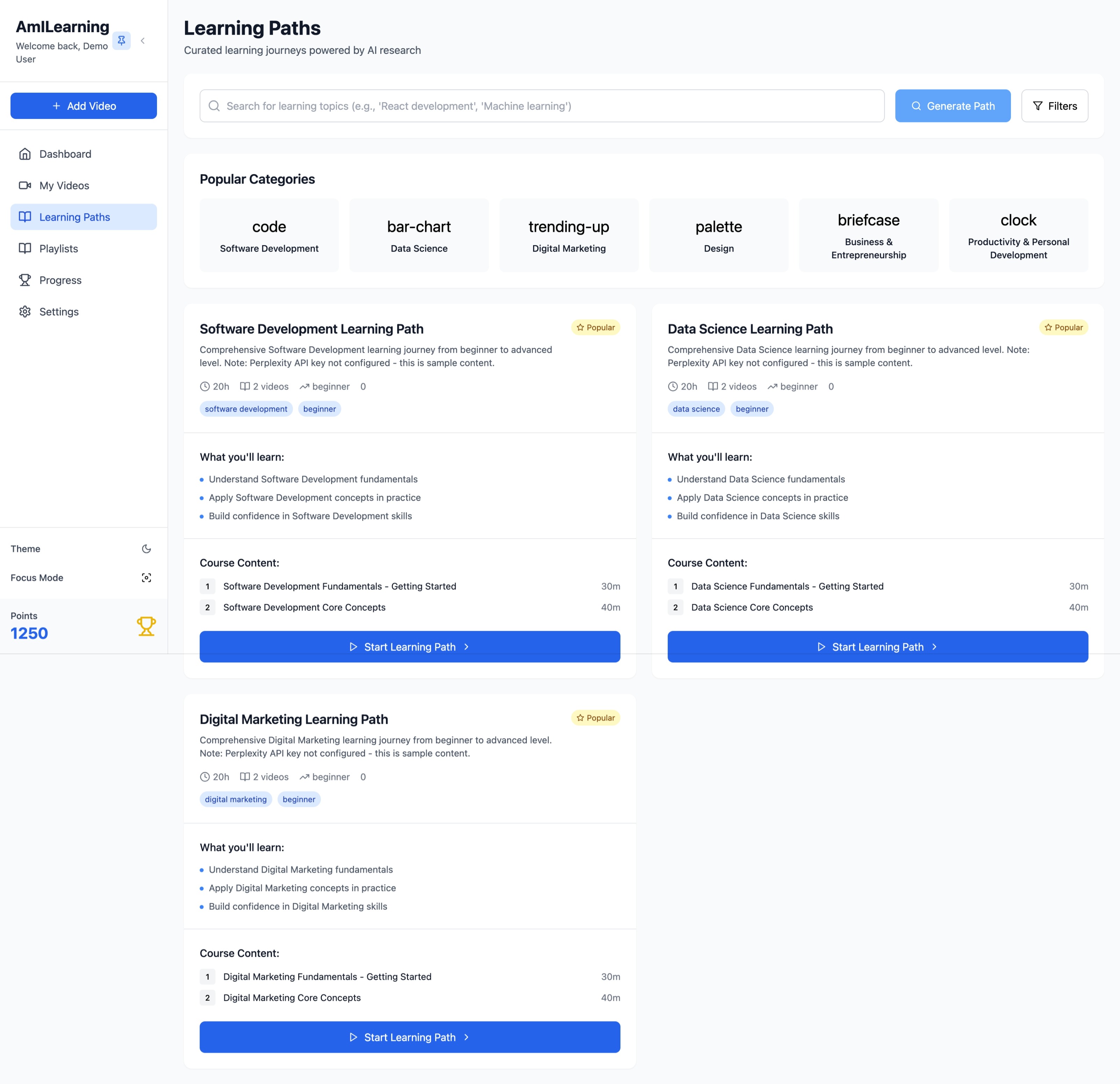This screenshot has width=1120, height=1084.
Task: Start the Data Science Learning Path
Action: (x=877, y=647)
